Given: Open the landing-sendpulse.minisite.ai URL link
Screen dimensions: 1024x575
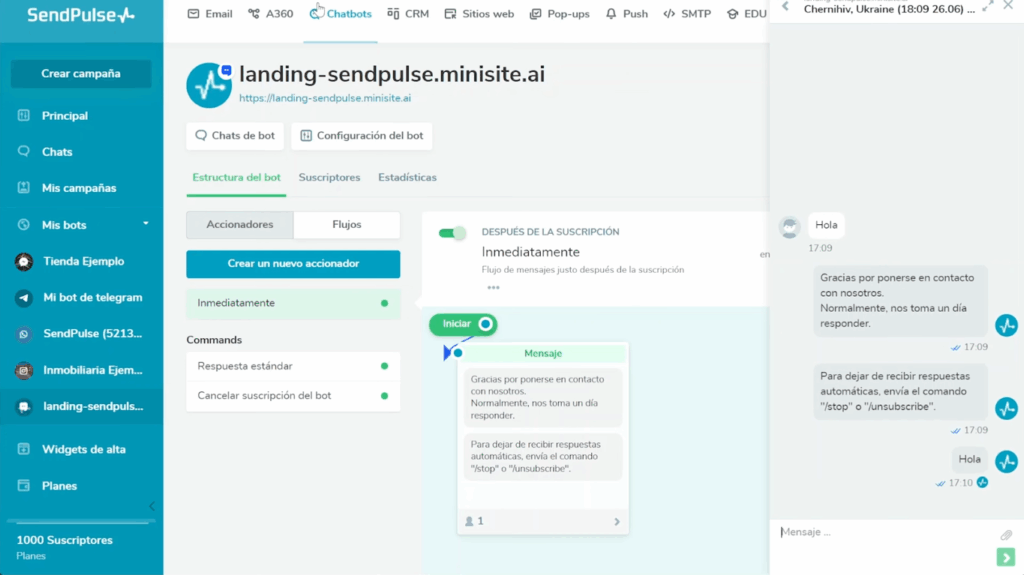Looking at the screenshot, I should click(x=325, y=99).
